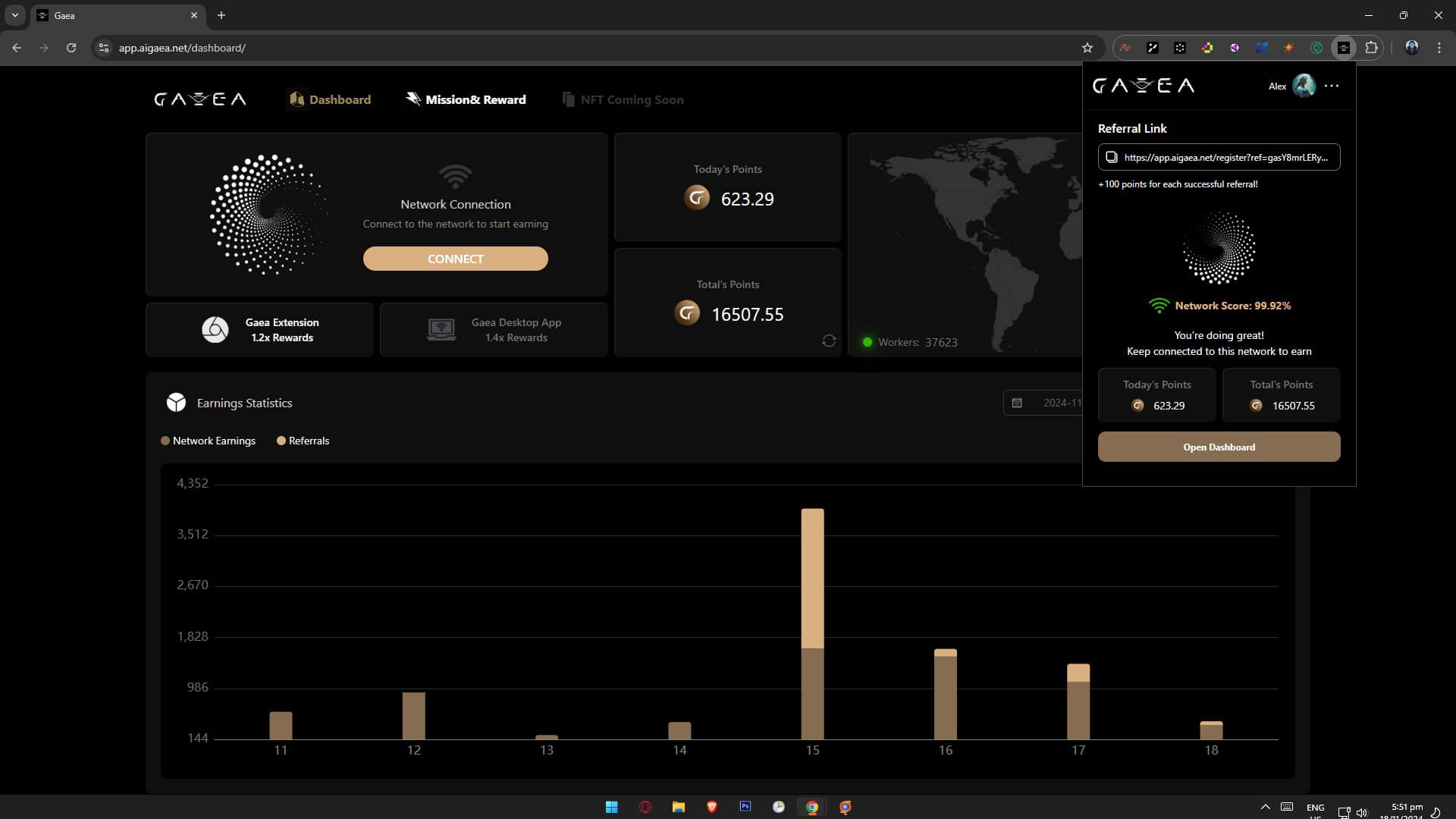The image size is (1456, 819).
Task: Click Total's Points card in the extension popup
Action: click(x=1281, y=394)
